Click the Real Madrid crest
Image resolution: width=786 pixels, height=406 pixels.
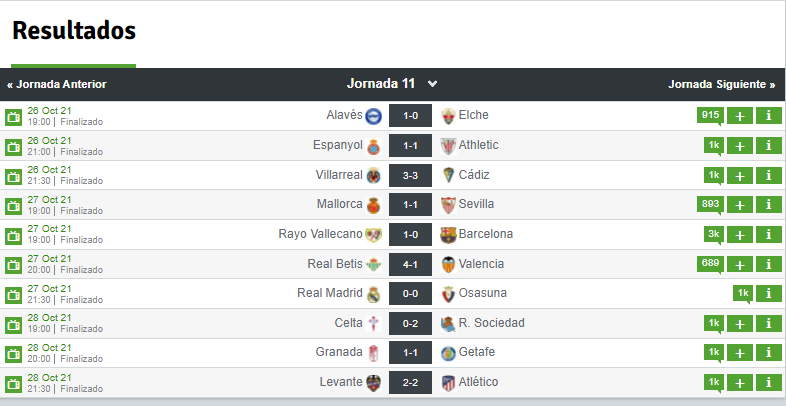(x=373, y=294)
